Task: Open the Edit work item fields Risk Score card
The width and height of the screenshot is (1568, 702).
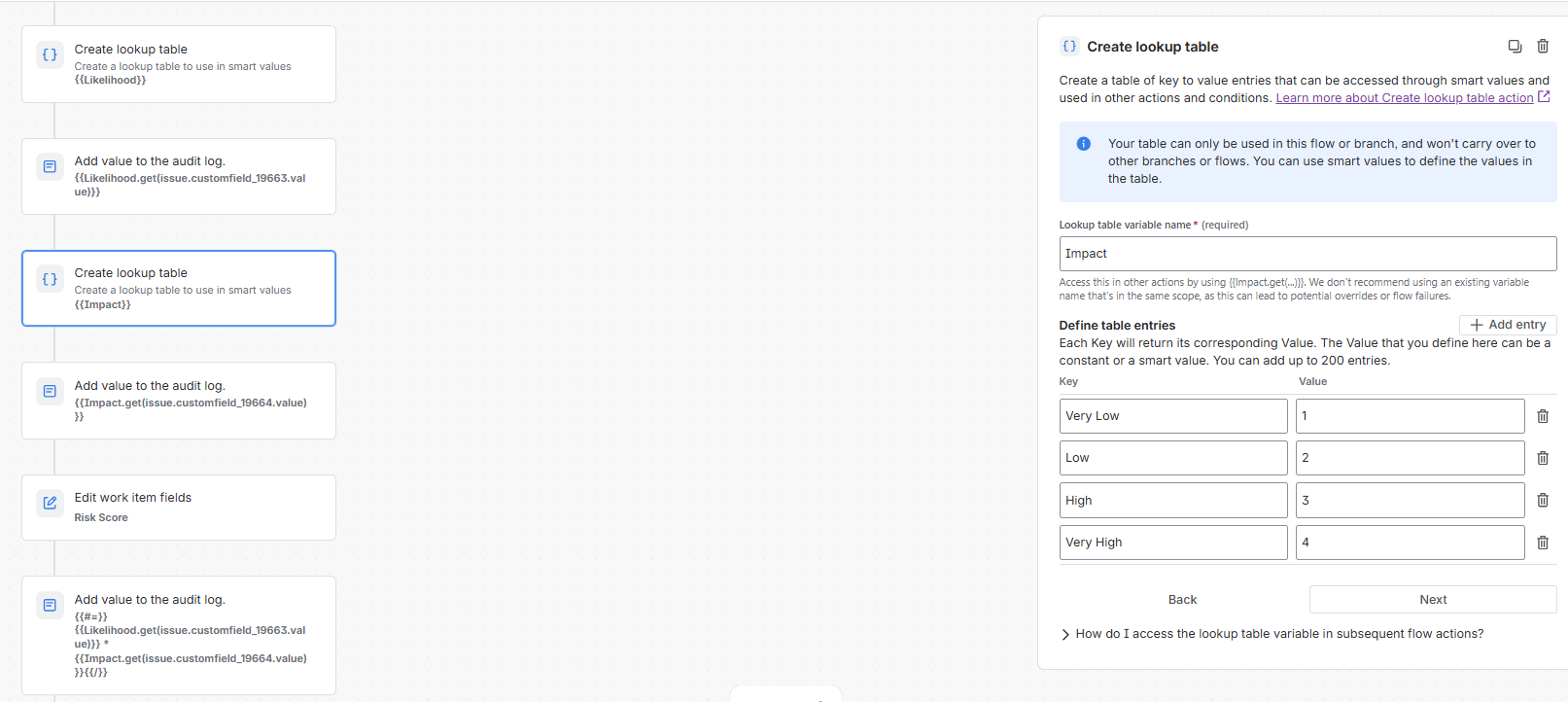Action: click(179, 508)
